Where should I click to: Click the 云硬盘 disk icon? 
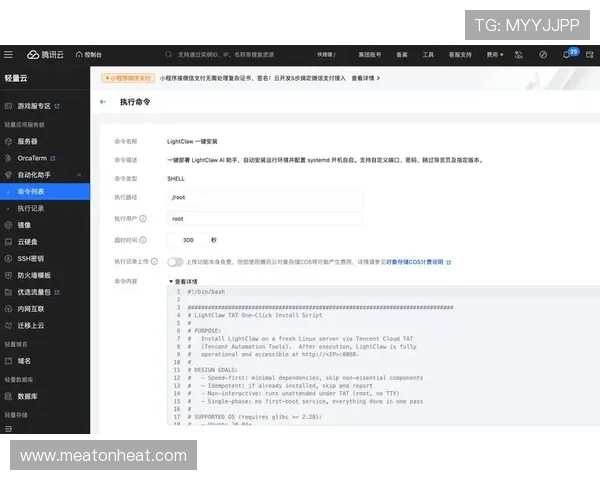click(x=8, y=242)
